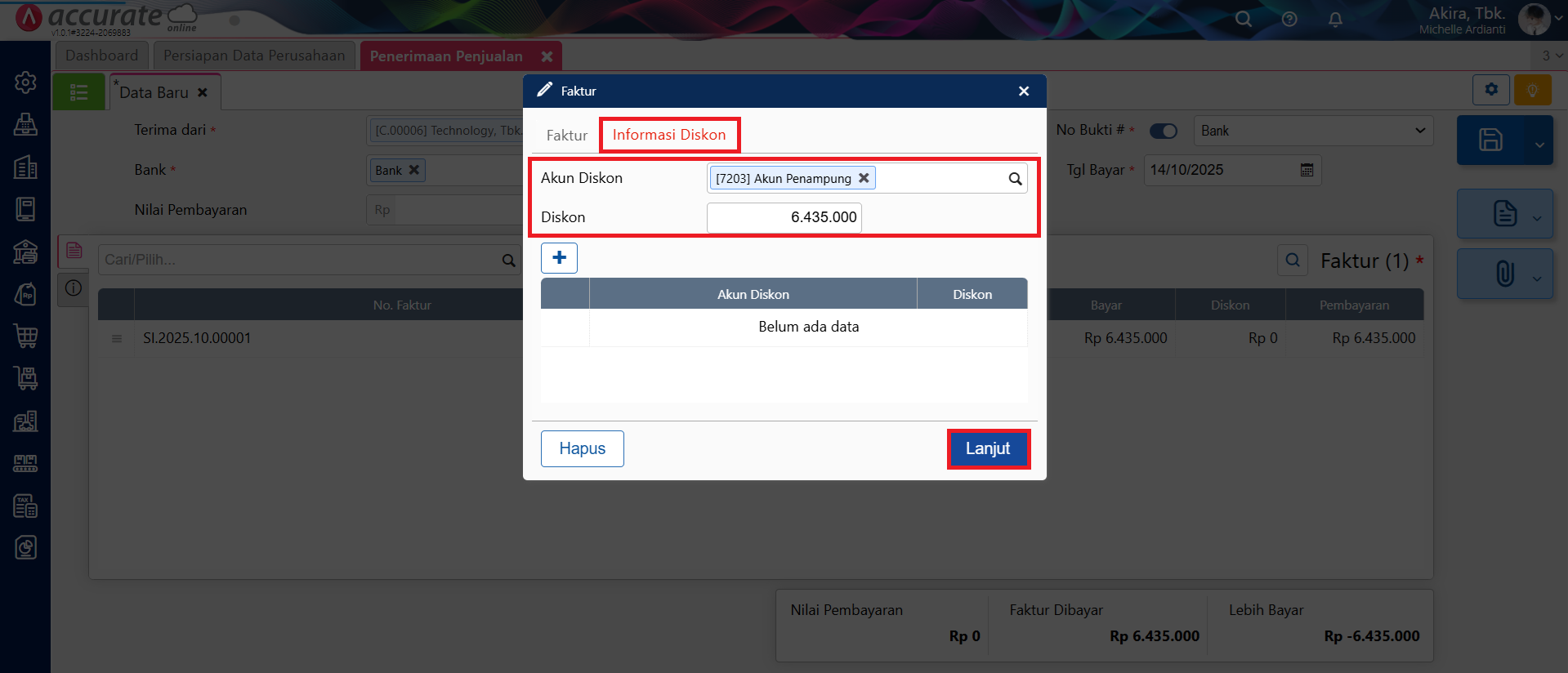The height and width of the screenshot is (673, 1568).
Task: Open the settings gear in left sidebar
Action: tap(25, 82)
